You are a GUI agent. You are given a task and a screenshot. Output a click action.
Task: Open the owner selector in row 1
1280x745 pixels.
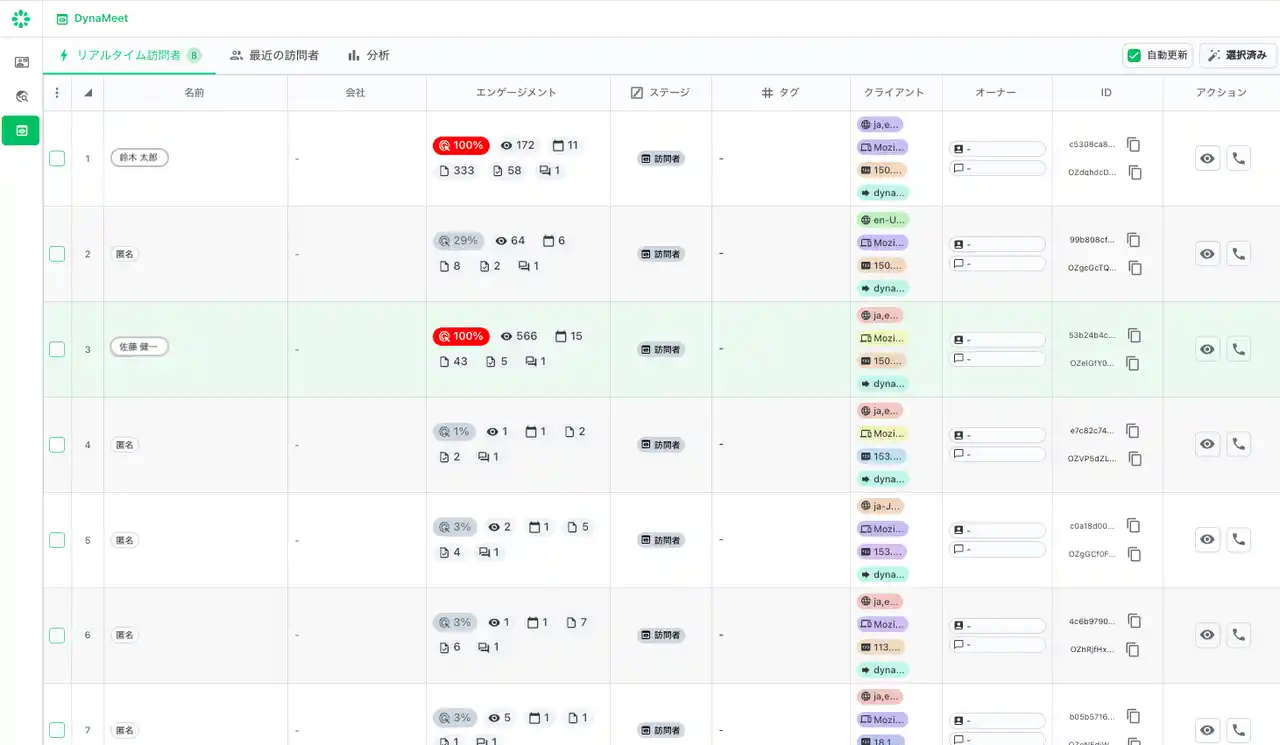pos(997,149)
